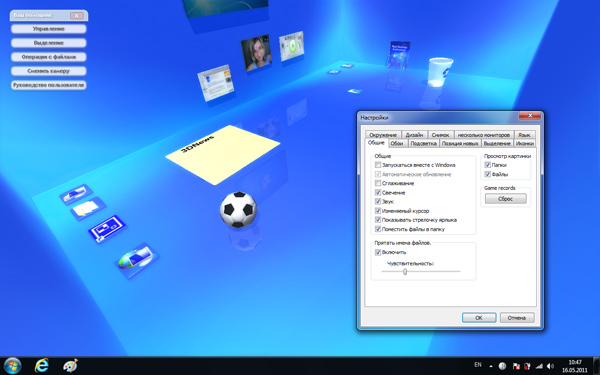Open the 'Управление' help topic
Image resolution: width=600 pixels, height=375 pixels.
49,29
